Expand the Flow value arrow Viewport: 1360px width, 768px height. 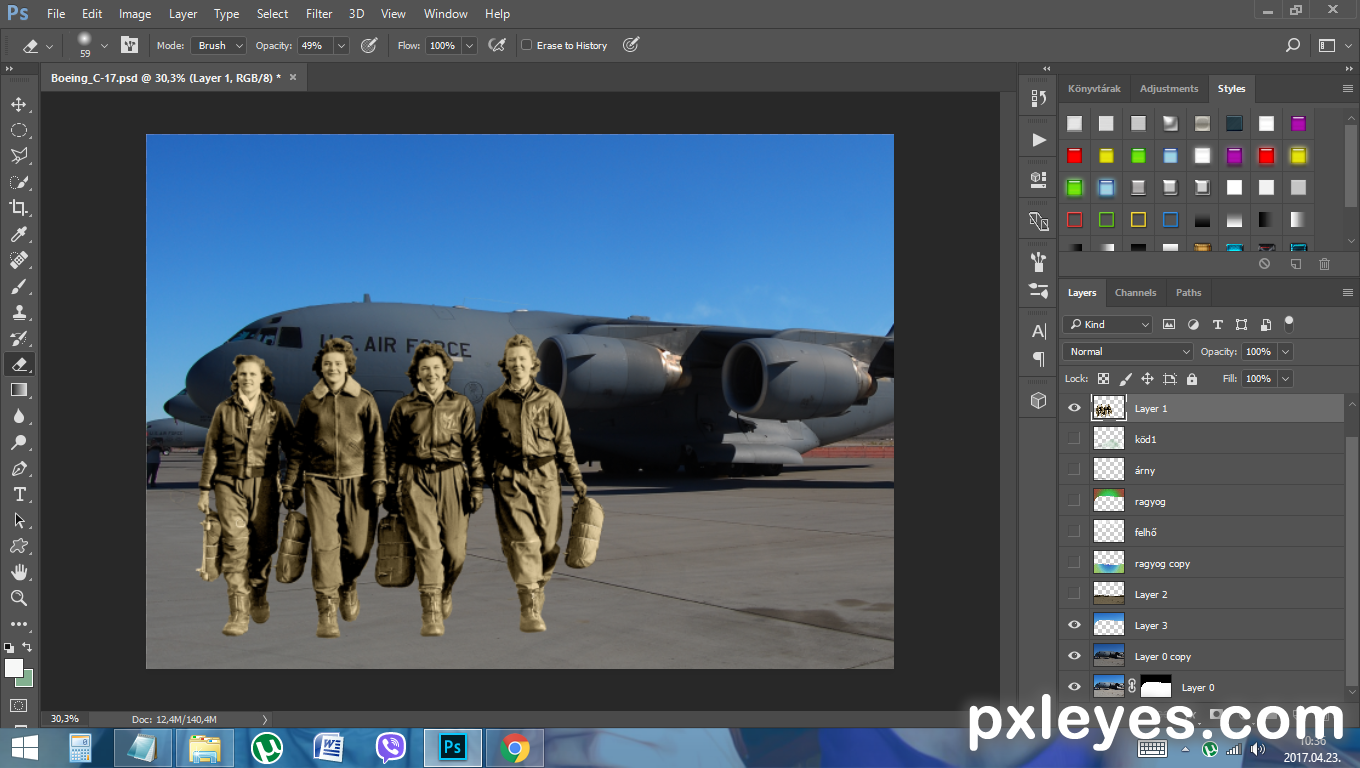pos(468,45)
